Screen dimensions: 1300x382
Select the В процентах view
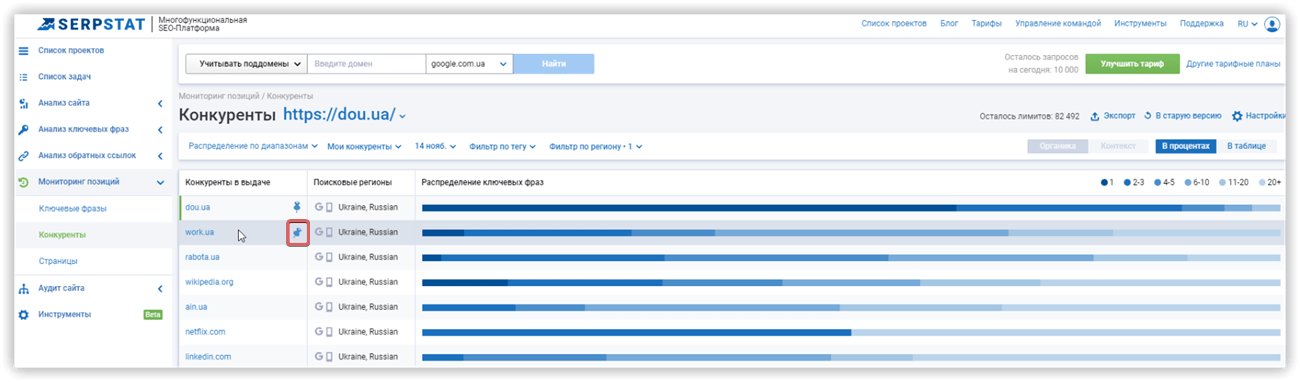tap(1185, 146)
